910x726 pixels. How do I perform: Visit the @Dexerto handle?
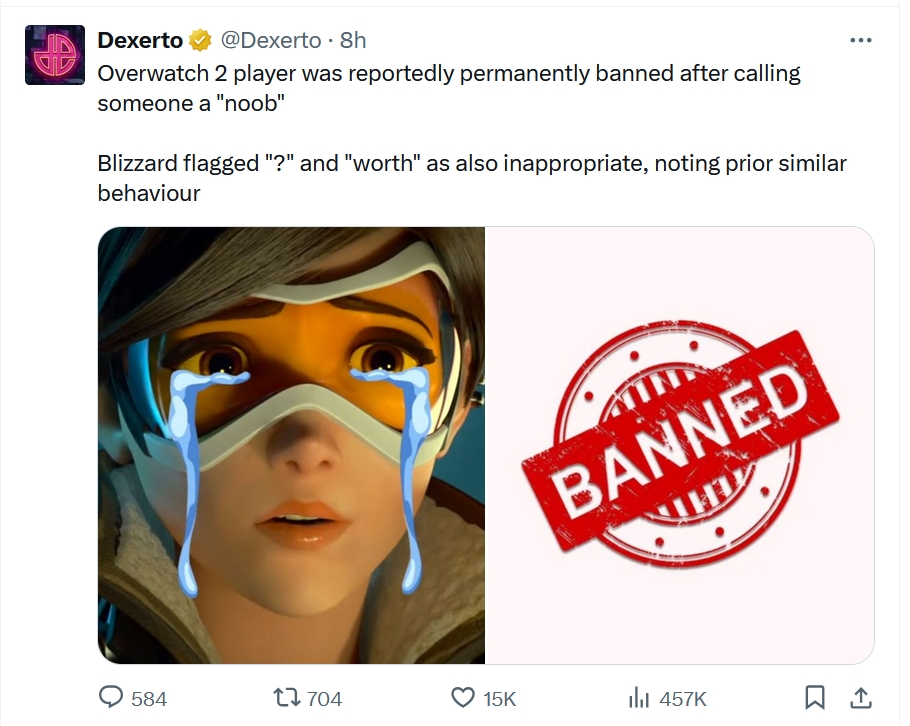pyautogui.click(x=271, y=40)
